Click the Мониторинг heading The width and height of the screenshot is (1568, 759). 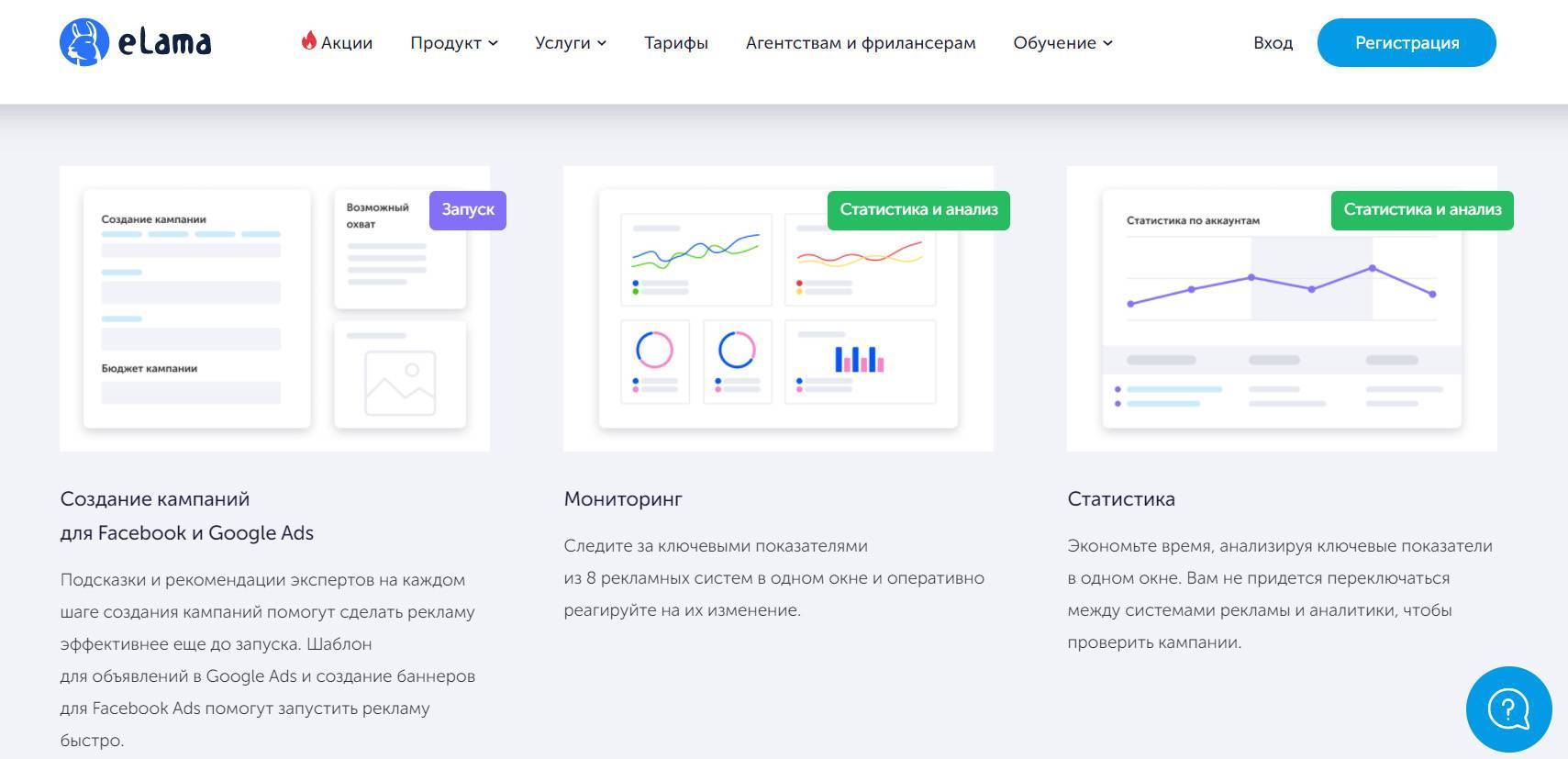[x=623, y=499]
